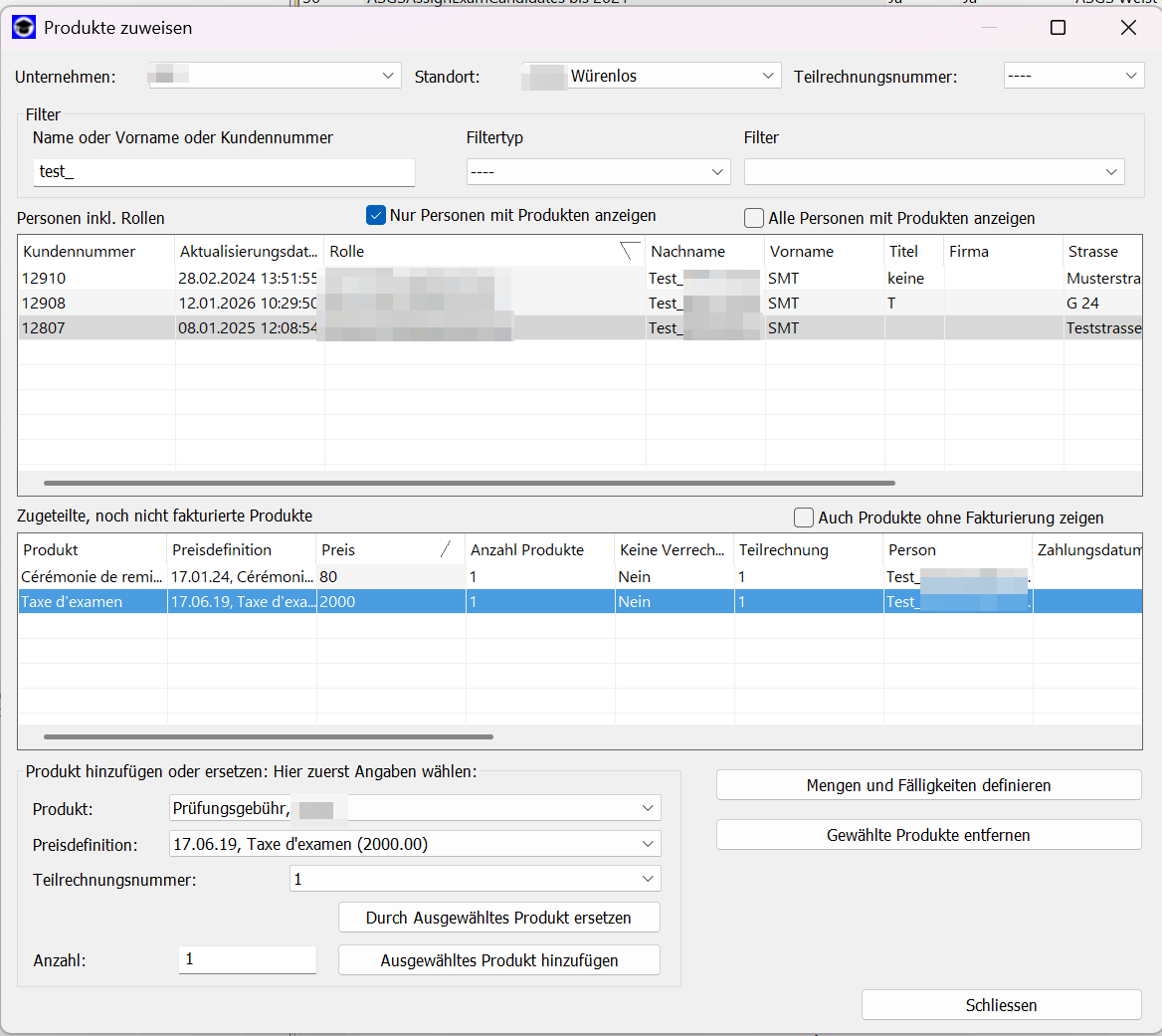Click the '17.01.24, Cérémoni...' Preisdefinition cell
This screenshot has width=1162, height=1036.
pos(242,576)
